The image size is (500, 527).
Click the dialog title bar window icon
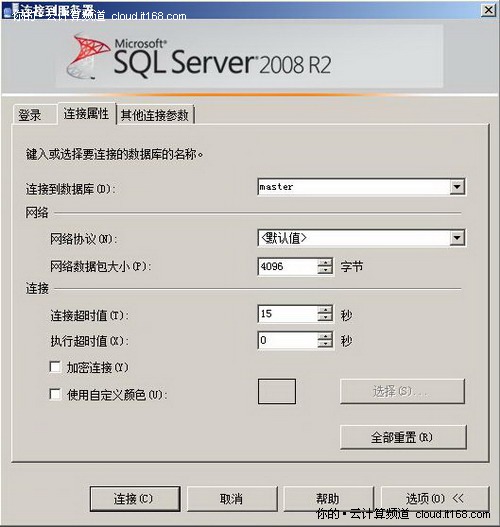pyautogui.click(x=7, y=11)
